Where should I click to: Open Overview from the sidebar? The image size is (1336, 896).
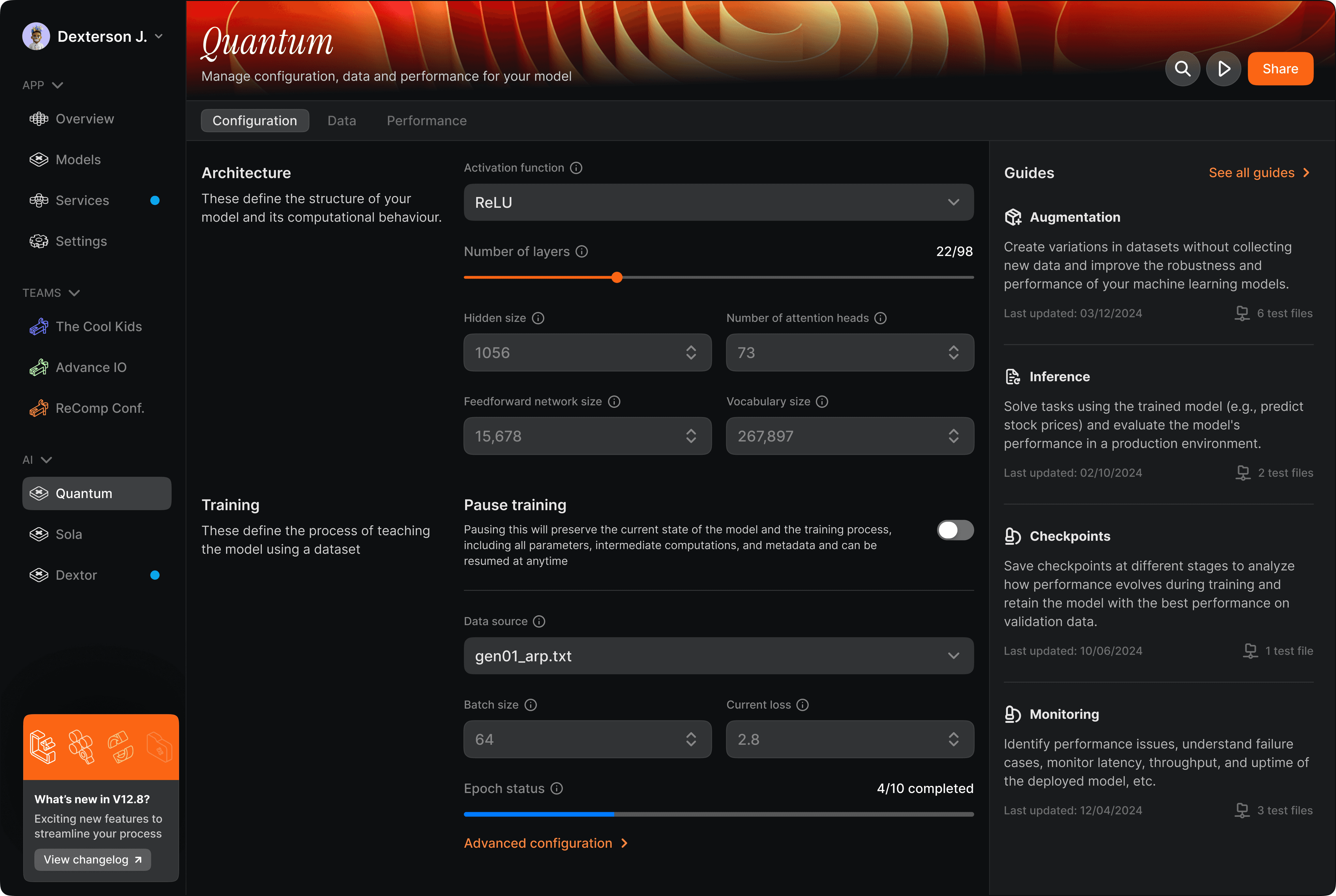[84, 119]
